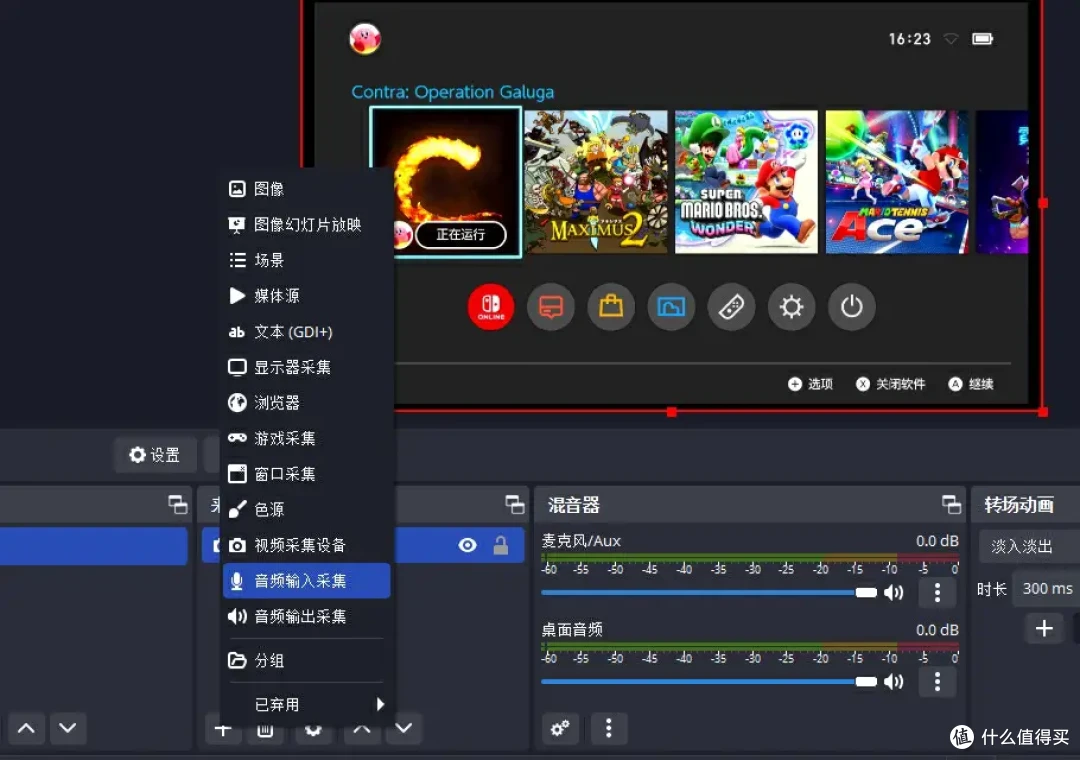Add a 浏览器 source
This screenshot has width=1080, height=760.
(x=307, y=402)
